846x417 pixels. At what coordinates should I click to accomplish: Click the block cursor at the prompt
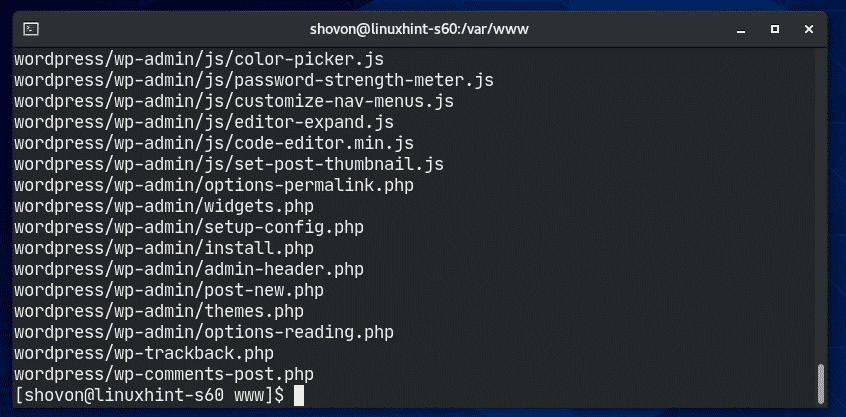pyautogui.click(x=299, y=396)
